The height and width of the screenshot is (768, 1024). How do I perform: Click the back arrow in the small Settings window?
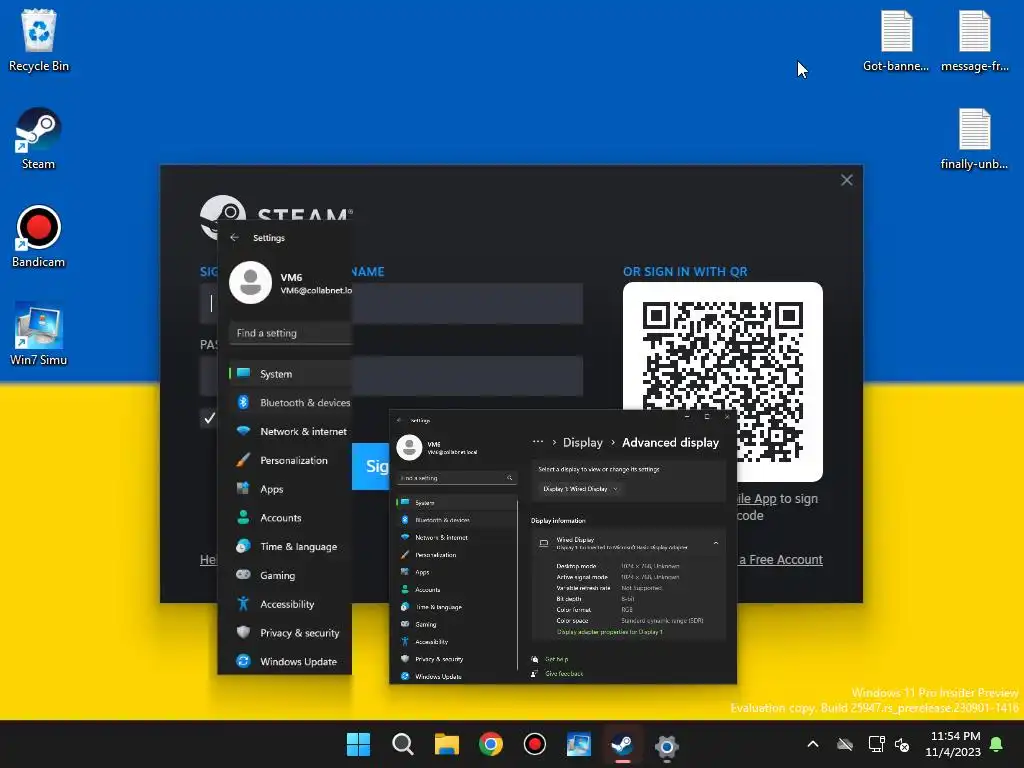399,421
